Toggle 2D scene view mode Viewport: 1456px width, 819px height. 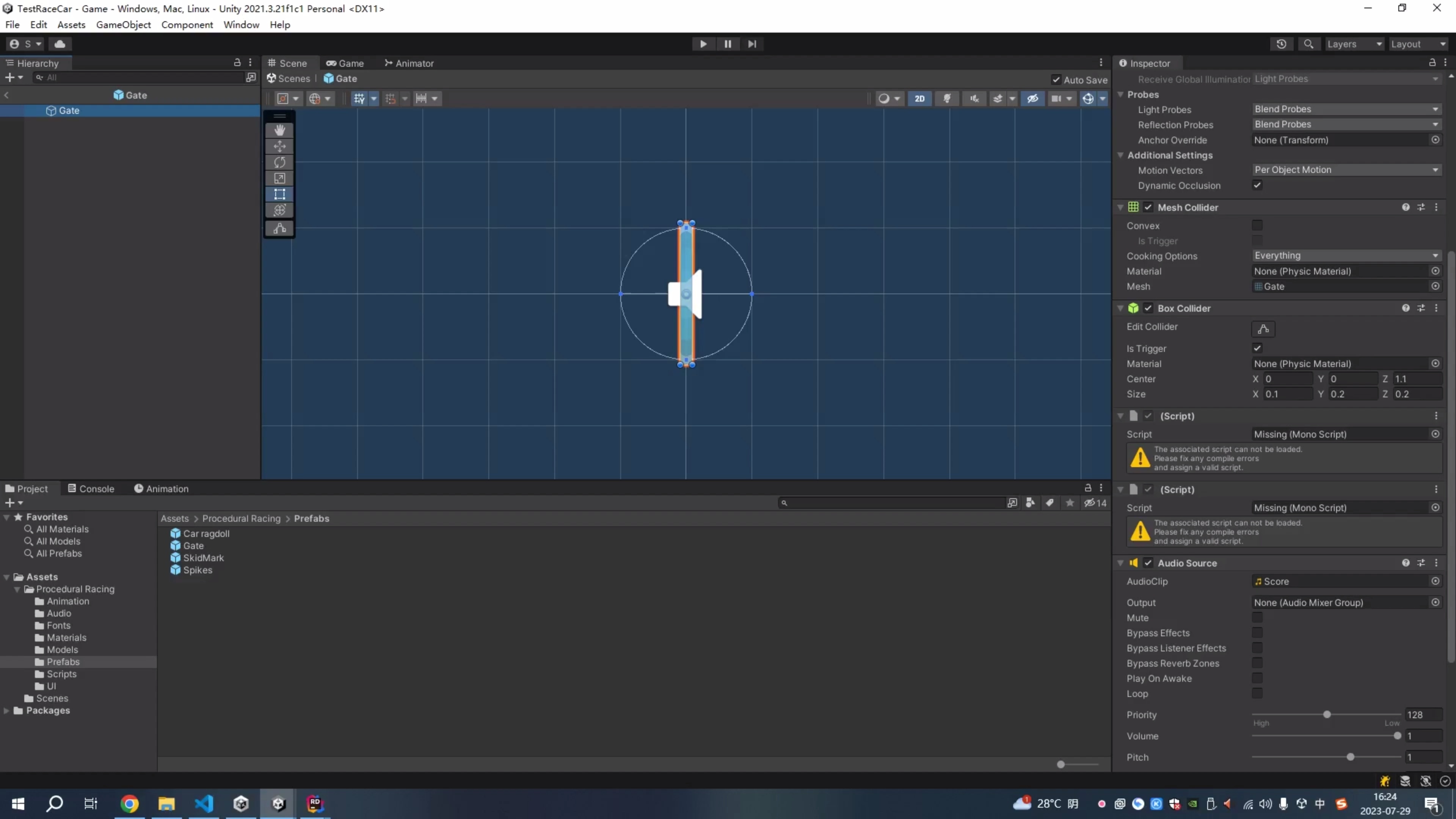(x=920, y=98)
